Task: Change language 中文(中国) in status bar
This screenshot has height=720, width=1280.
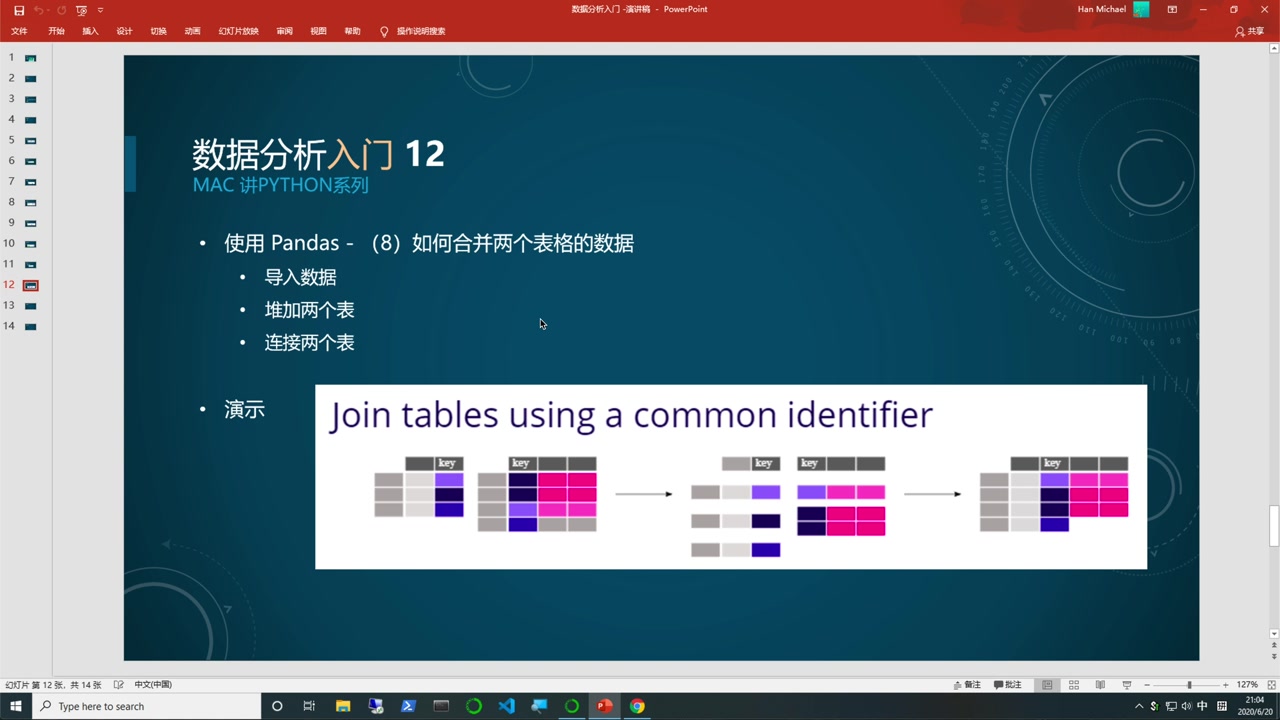Action: pos(153,685)
